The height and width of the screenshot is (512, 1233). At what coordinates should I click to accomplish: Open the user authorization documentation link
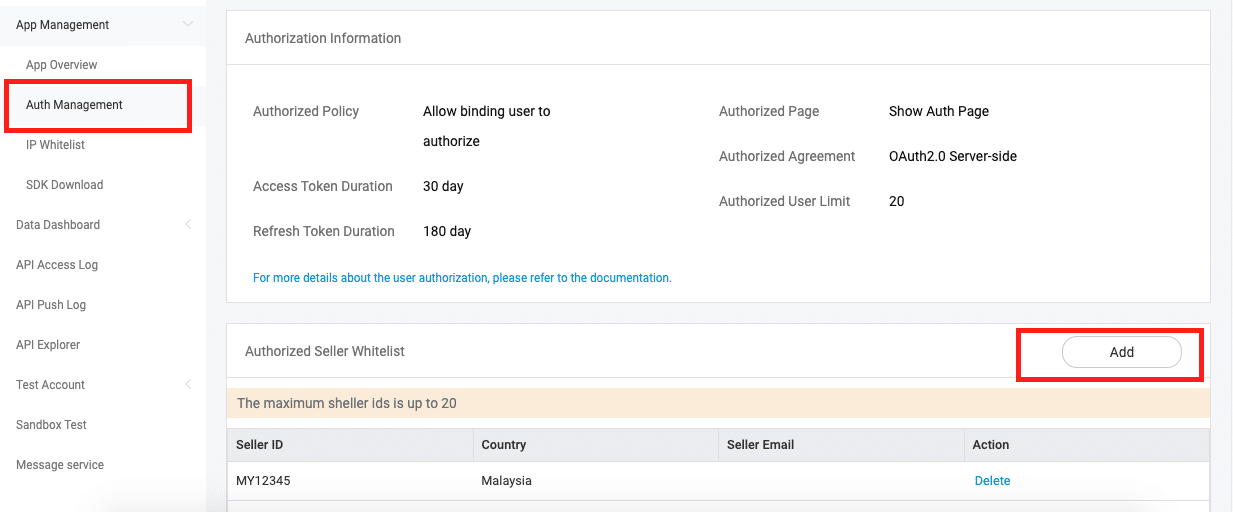point(462,278)
